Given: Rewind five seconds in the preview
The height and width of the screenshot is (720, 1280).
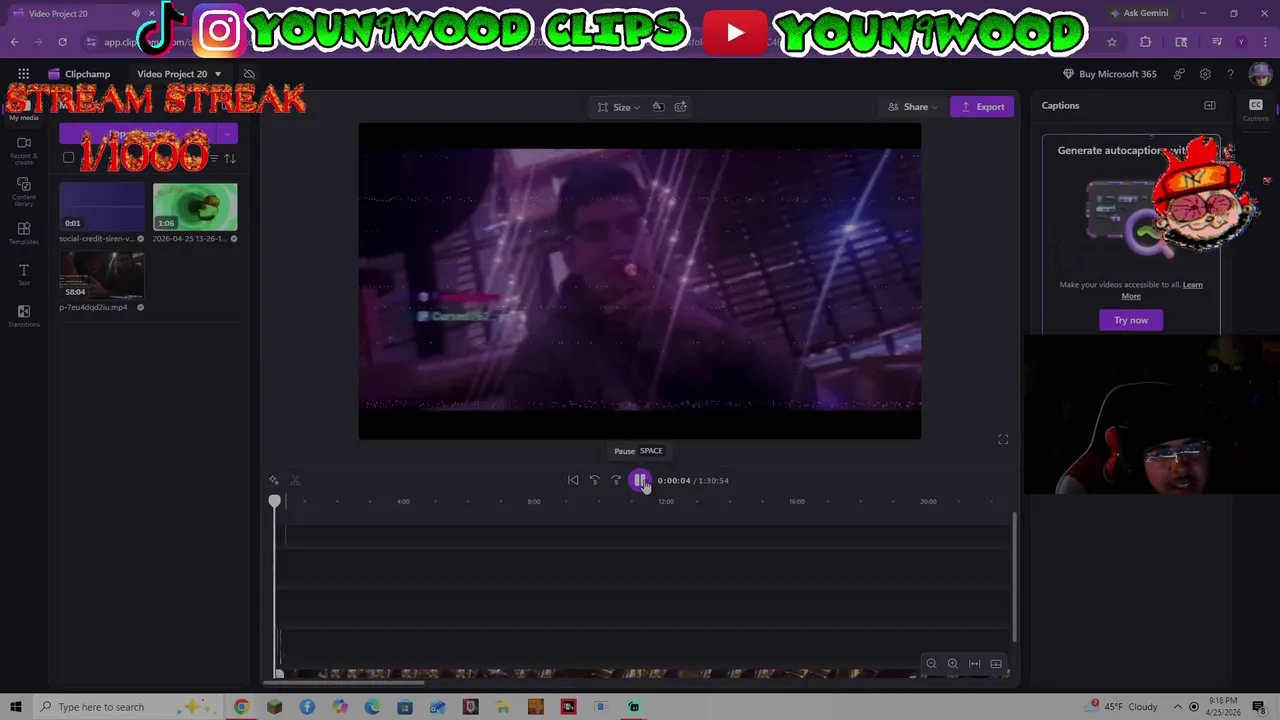Looking at the screenshot, I should [594, 480].
